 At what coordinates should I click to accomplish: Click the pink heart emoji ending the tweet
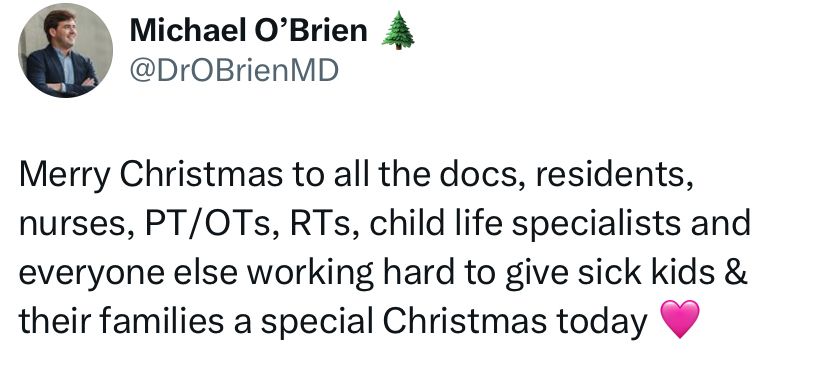tap(680, 319)
